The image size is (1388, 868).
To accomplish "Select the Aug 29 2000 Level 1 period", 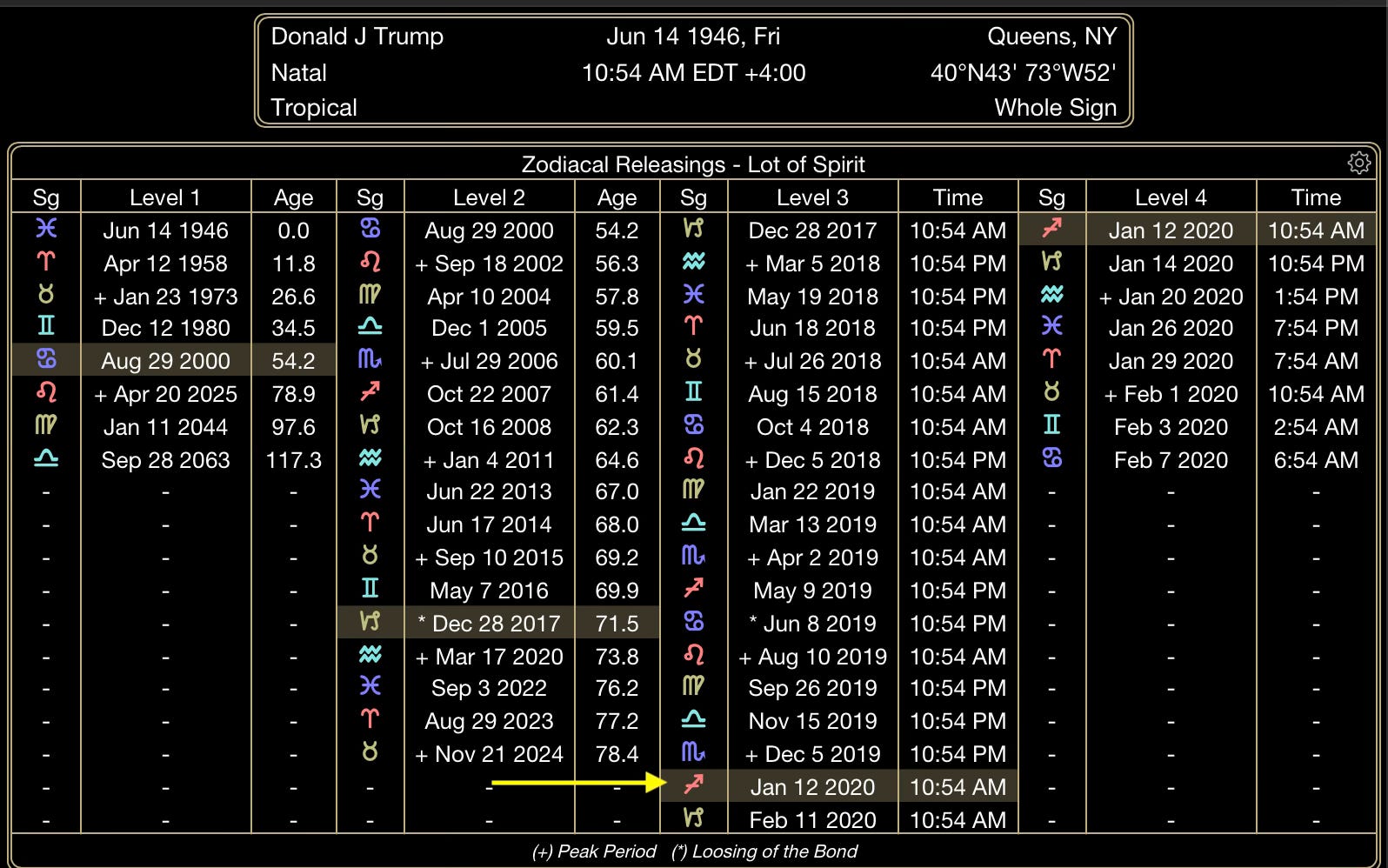I will 165,361.
